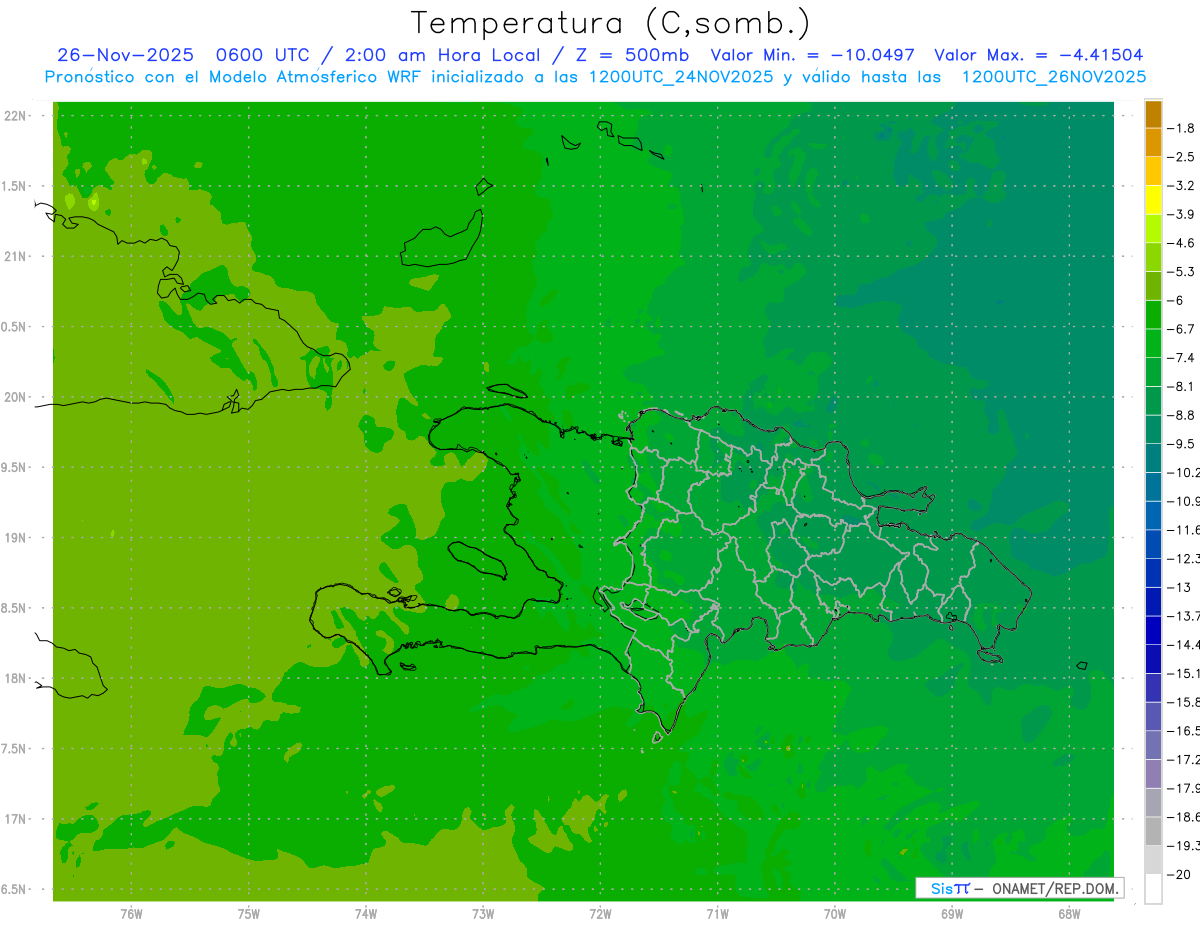The height and width of the screenshot is (927, 1200).
Task: Click the '70W' longitude axis label
Action: [x=835, y=914]
